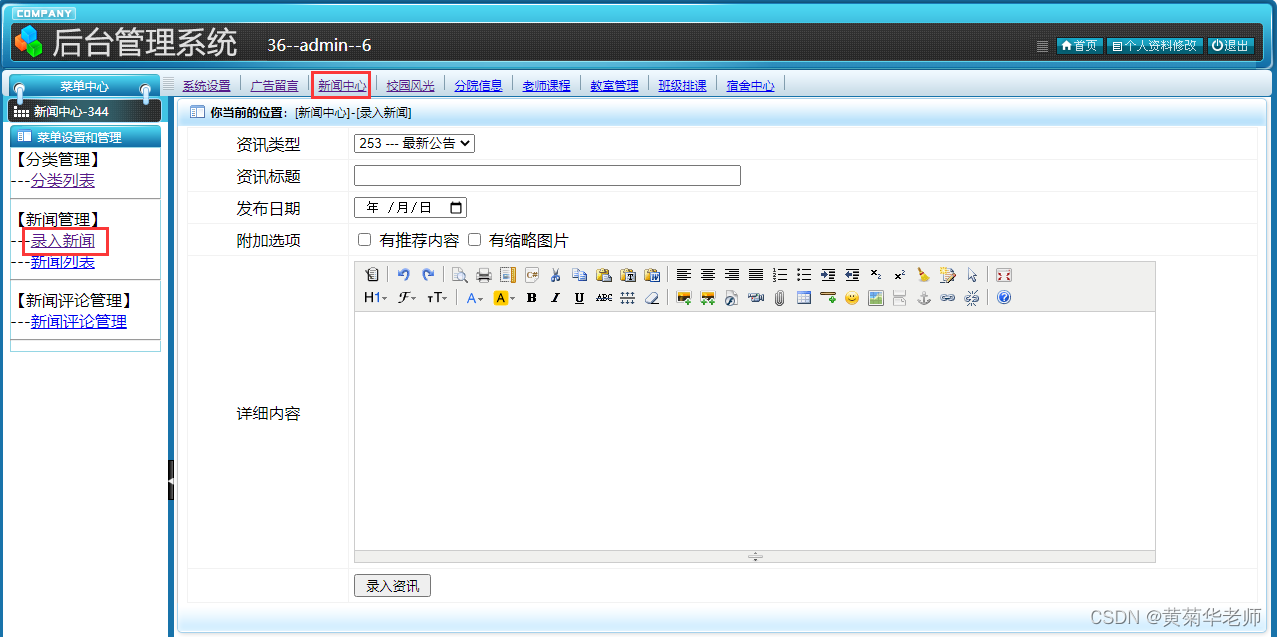Open 个人资料修改 profile button
Image resolution: width=1277 pixels, height=637 pixels.
[1153, 45]
